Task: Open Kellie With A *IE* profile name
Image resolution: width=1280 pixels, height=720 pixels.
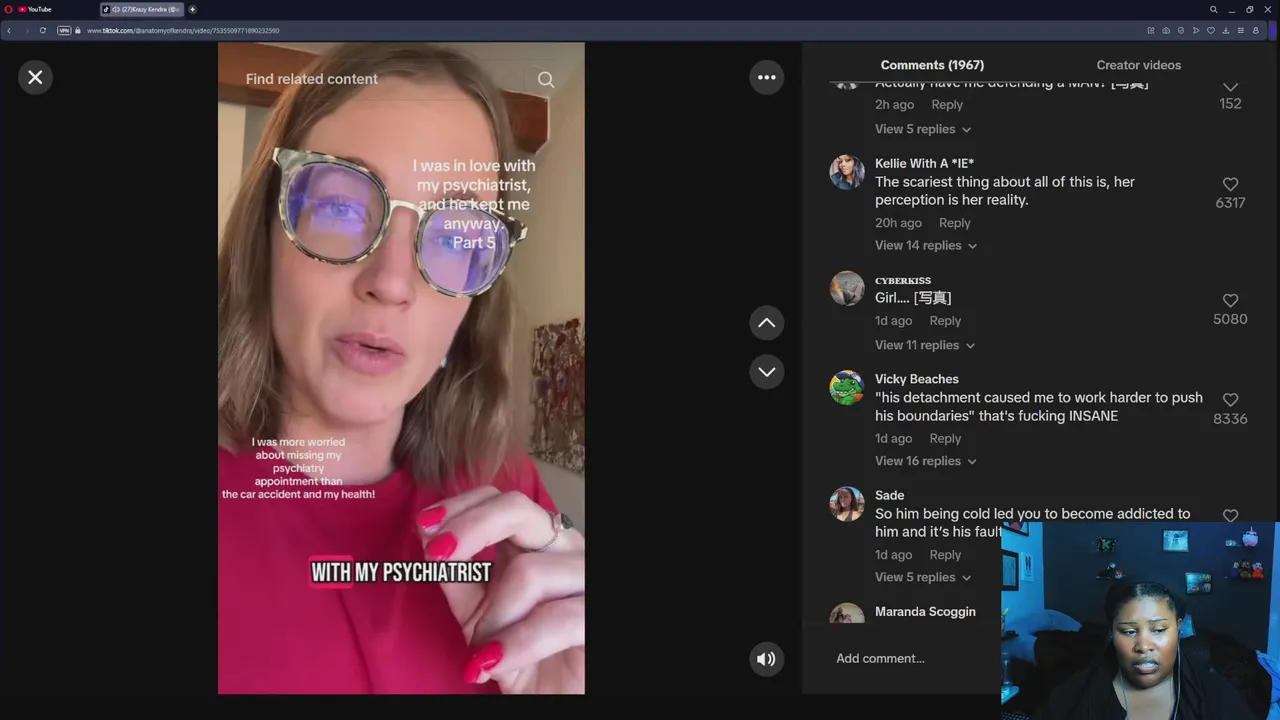Action: (924, 163)
